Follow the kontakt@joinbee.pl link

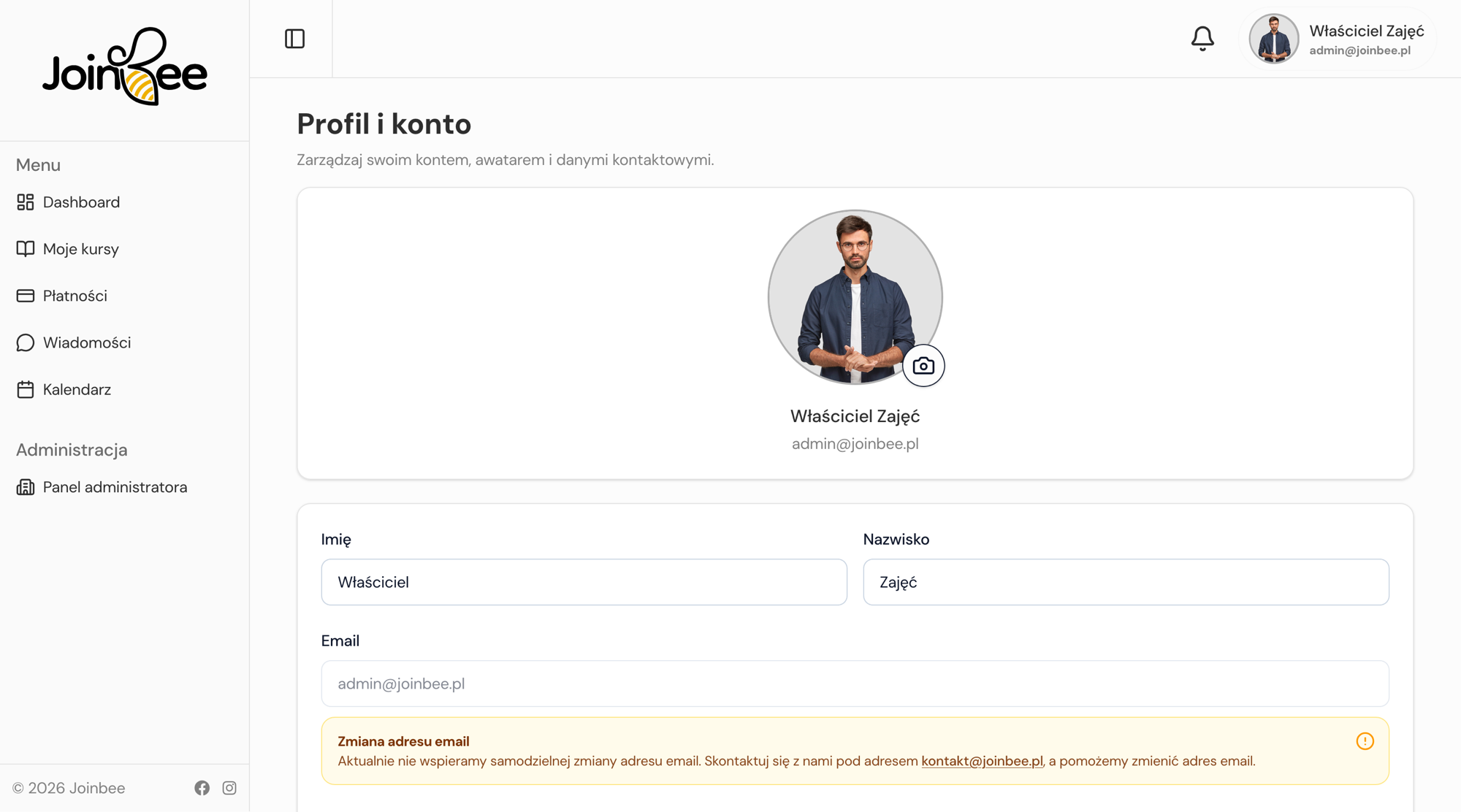point(982,761)
